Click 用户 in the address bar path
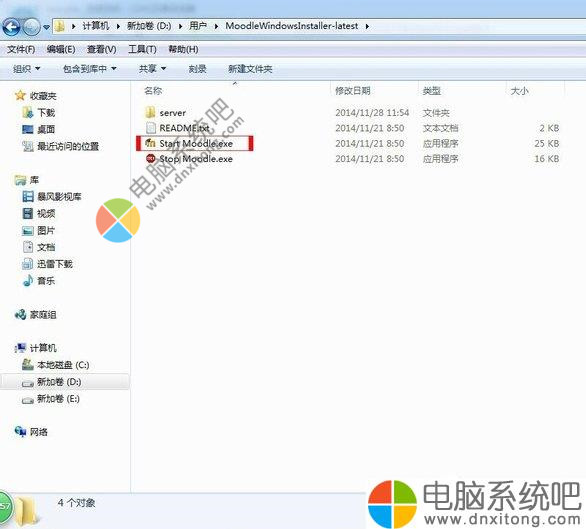586x529 pixels. coord(198,26)
